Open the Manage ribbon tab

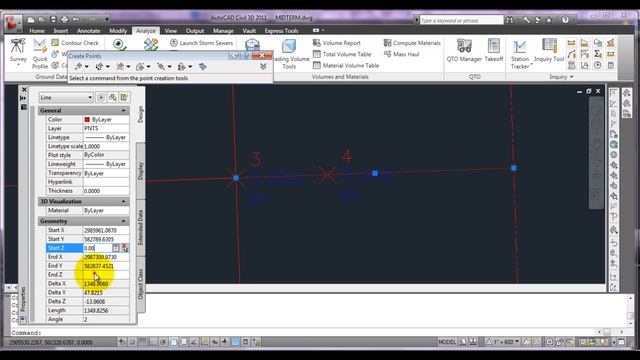[223, 31]
